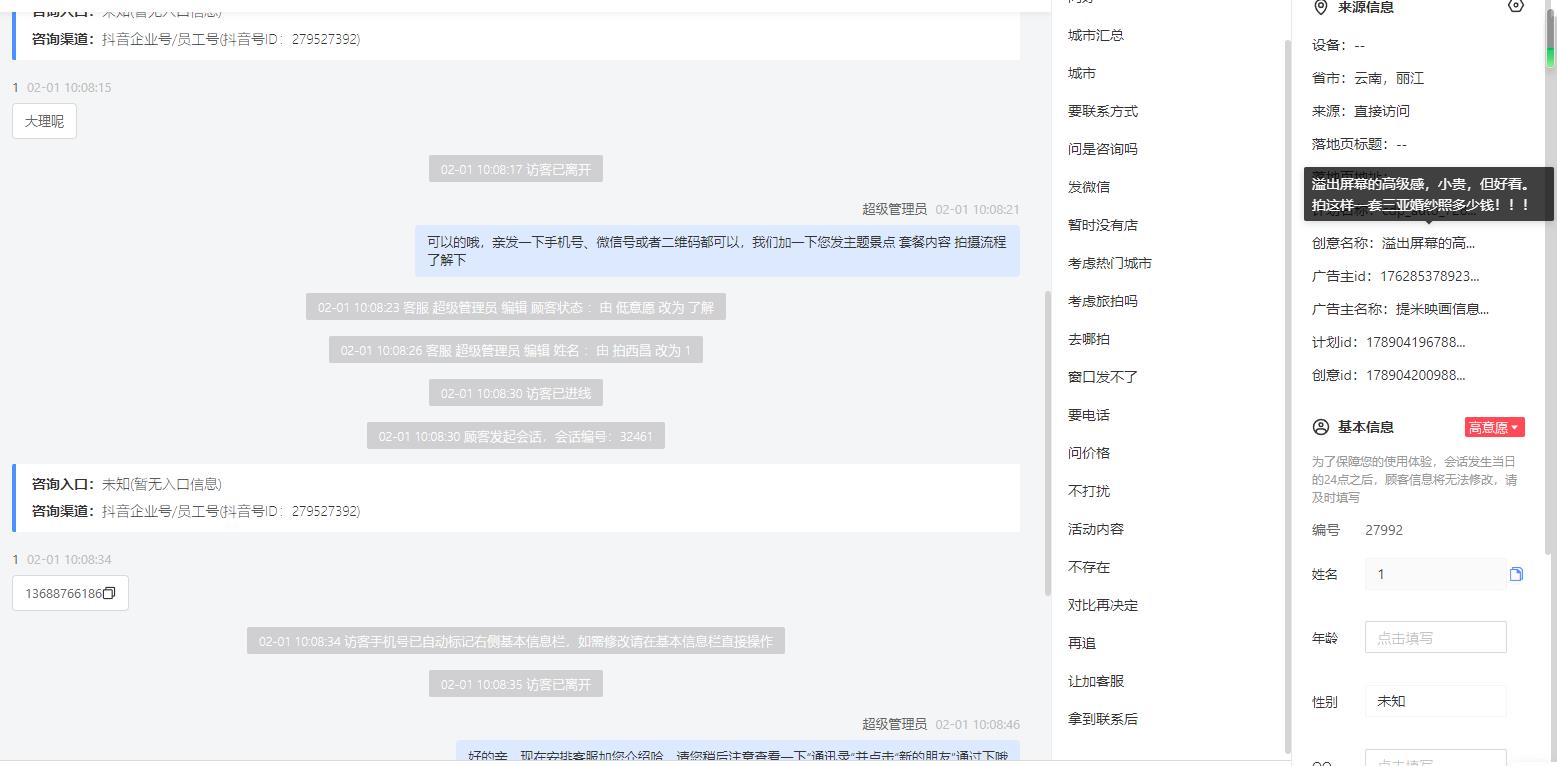
Task: Click the 10:08:35 访客已离开 notice
Action: (516, 684)
